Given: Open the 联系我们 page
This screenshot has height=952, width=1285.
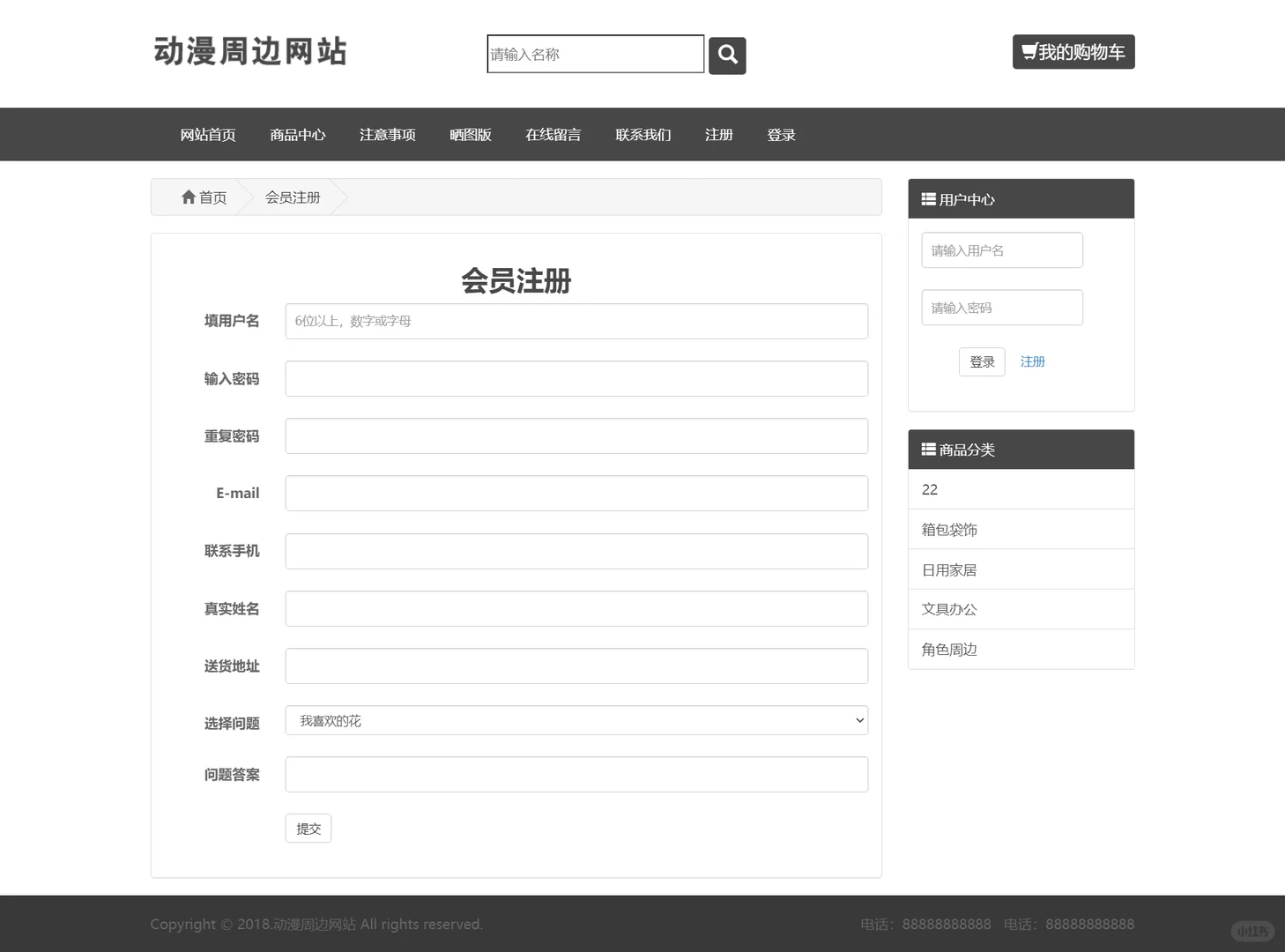Looking at the screenshot, I should (x=642, y=134).
